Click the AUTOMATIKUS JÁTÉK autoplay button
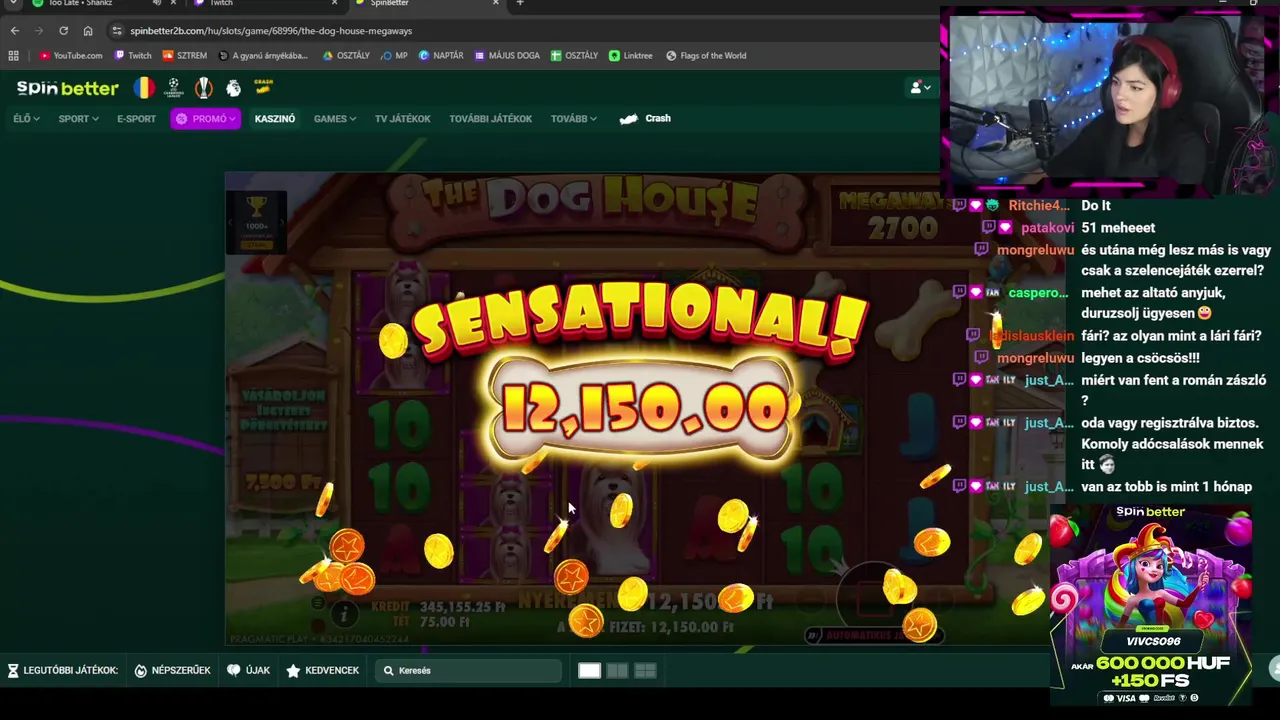 pos(873,634)
